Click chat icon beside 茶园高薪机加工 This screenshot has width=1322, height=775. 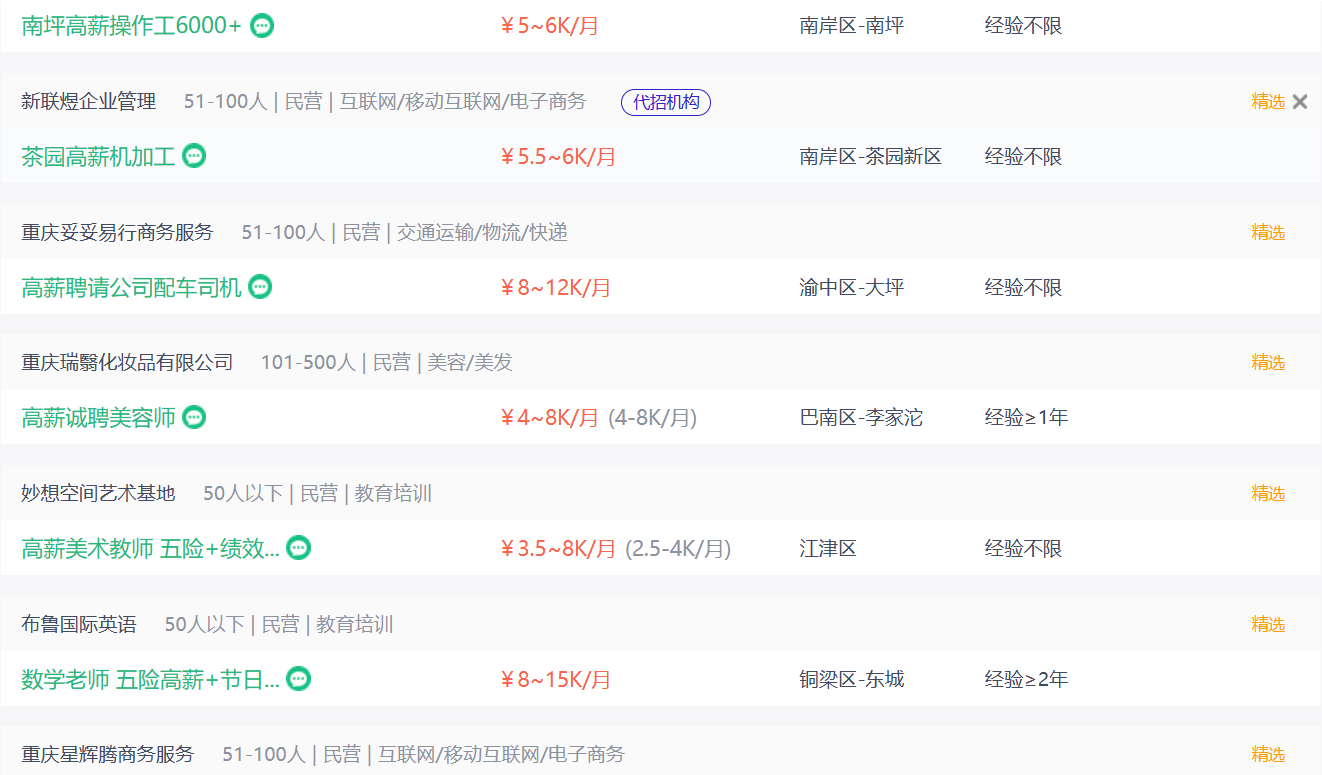click(x=194, y=156)
